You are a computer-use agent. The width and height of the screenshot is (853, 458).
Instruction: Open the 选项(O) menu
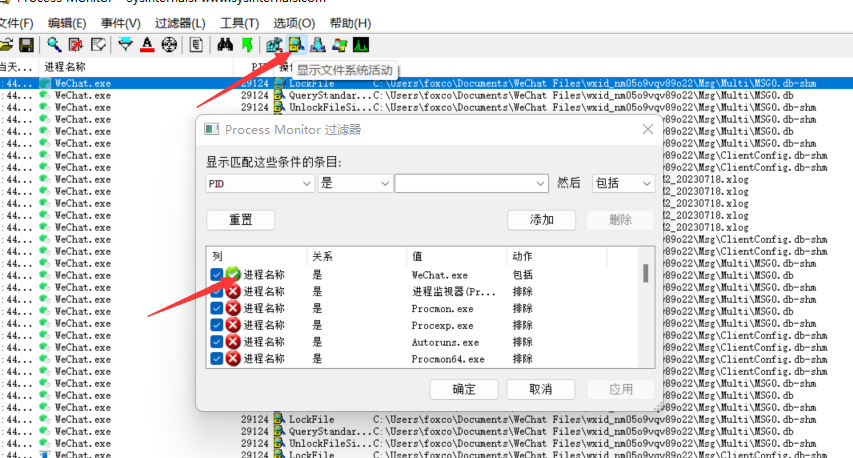tap(294, 23)
